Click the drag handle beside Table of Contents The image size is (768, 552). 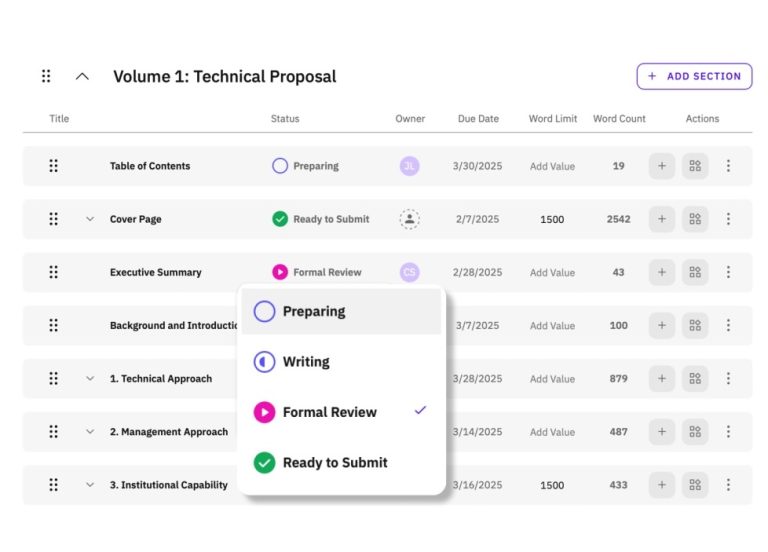tap(54, 166)
